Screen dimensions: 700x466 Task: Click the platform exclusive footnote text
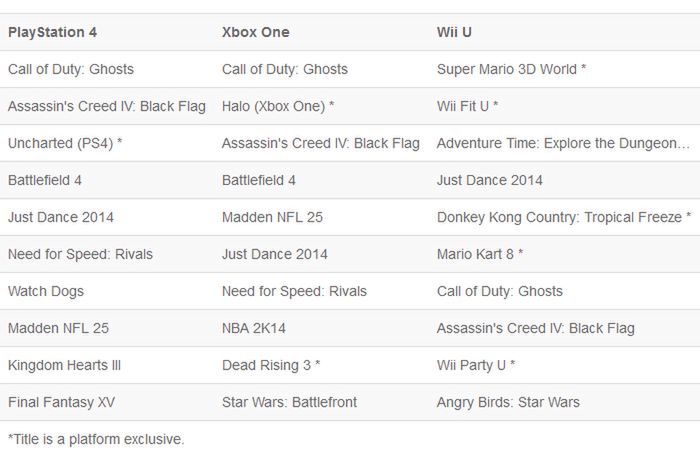96,438
